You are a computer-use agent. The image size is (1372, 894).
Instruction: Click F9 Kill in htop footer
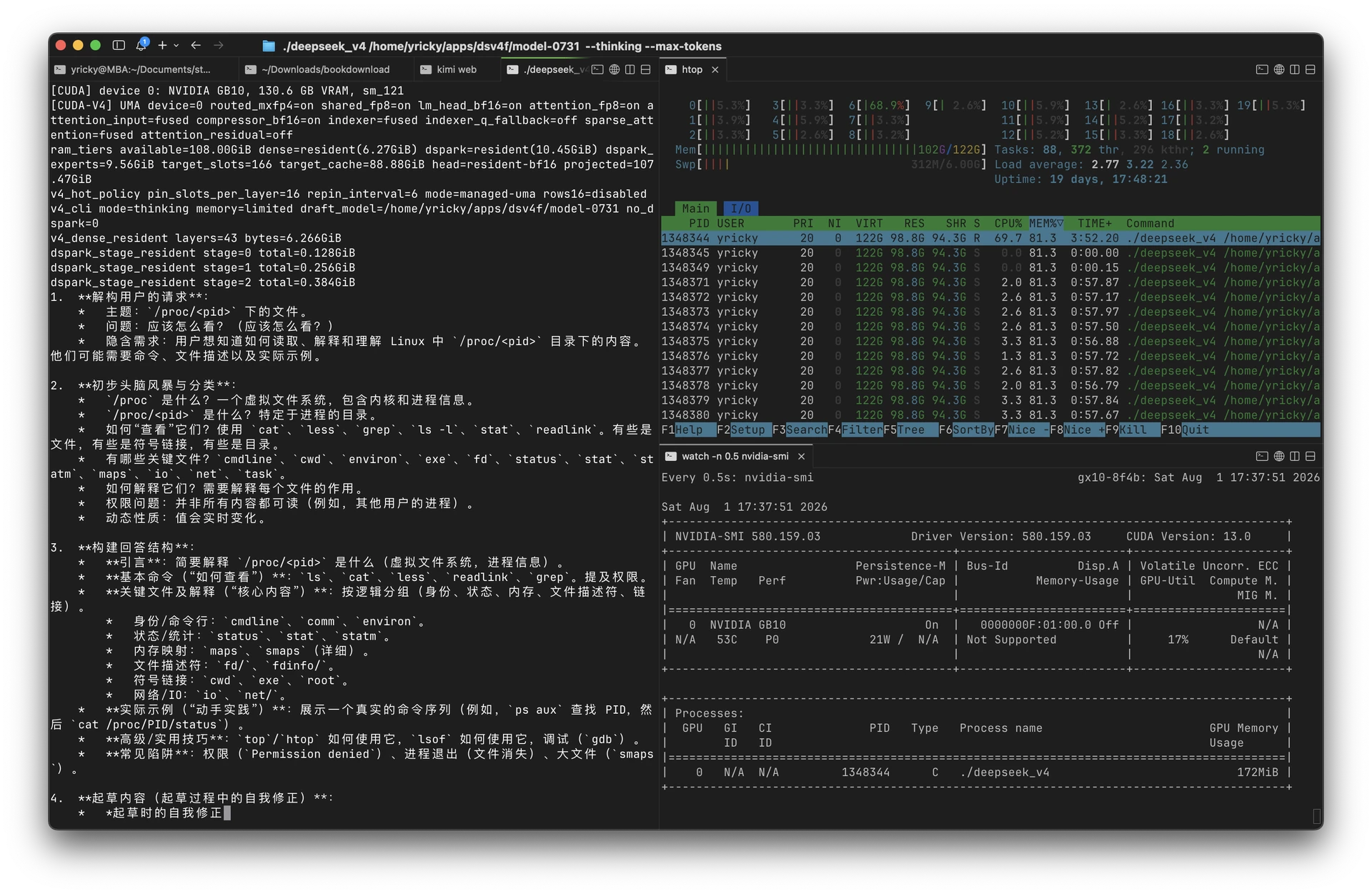pyautogui.click(x=1132, y=429)
